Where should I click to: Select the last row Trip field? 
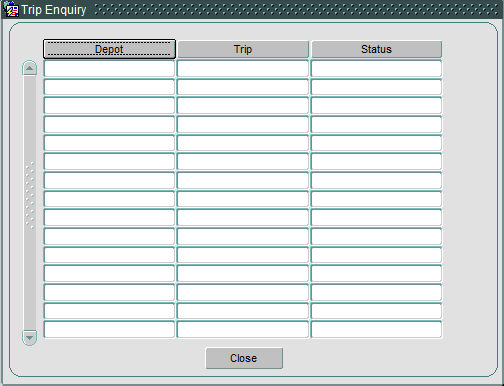coord(243,330)
